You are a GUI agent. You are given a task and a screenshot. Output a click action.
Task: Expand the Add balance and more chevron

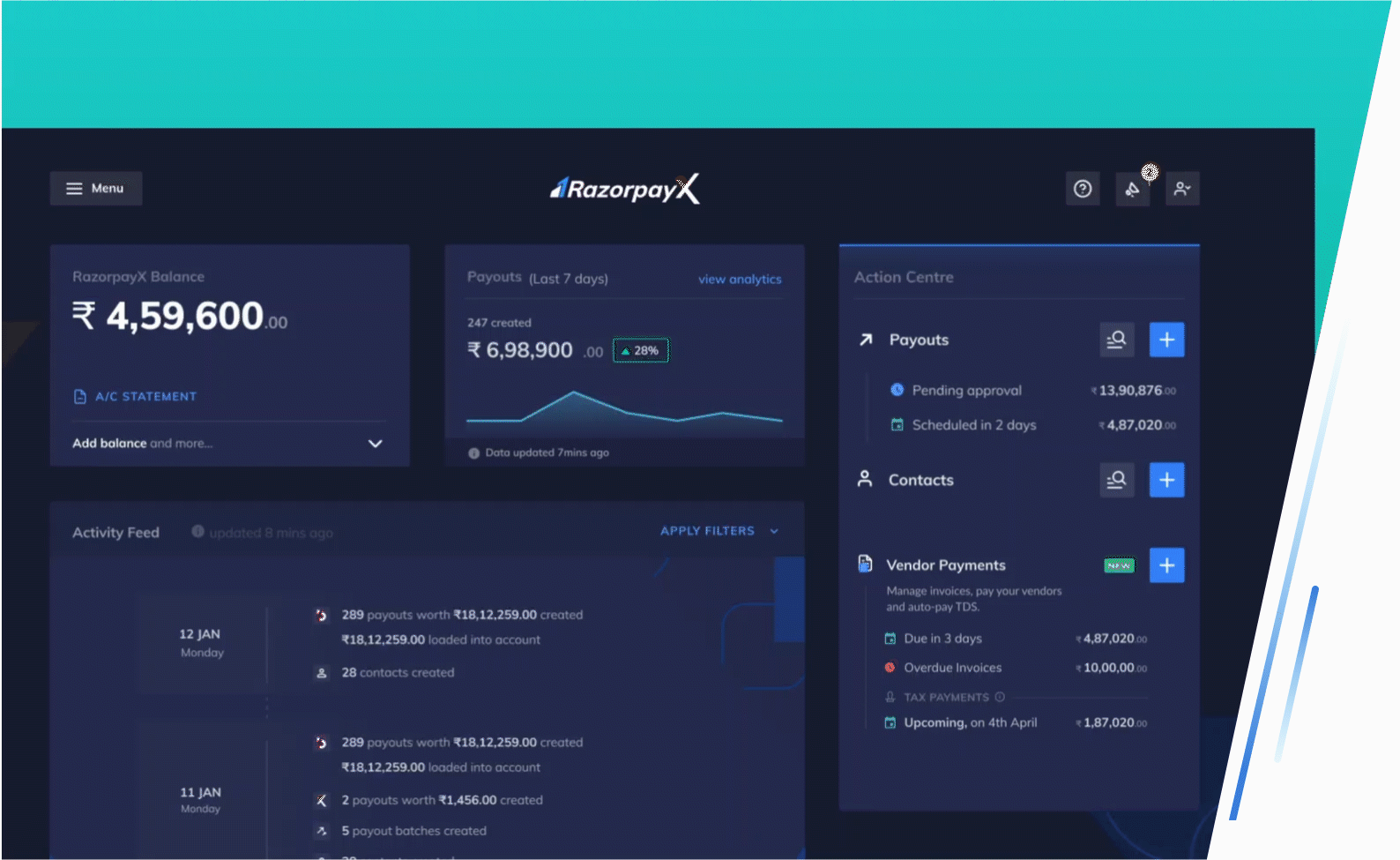[376, 444]
